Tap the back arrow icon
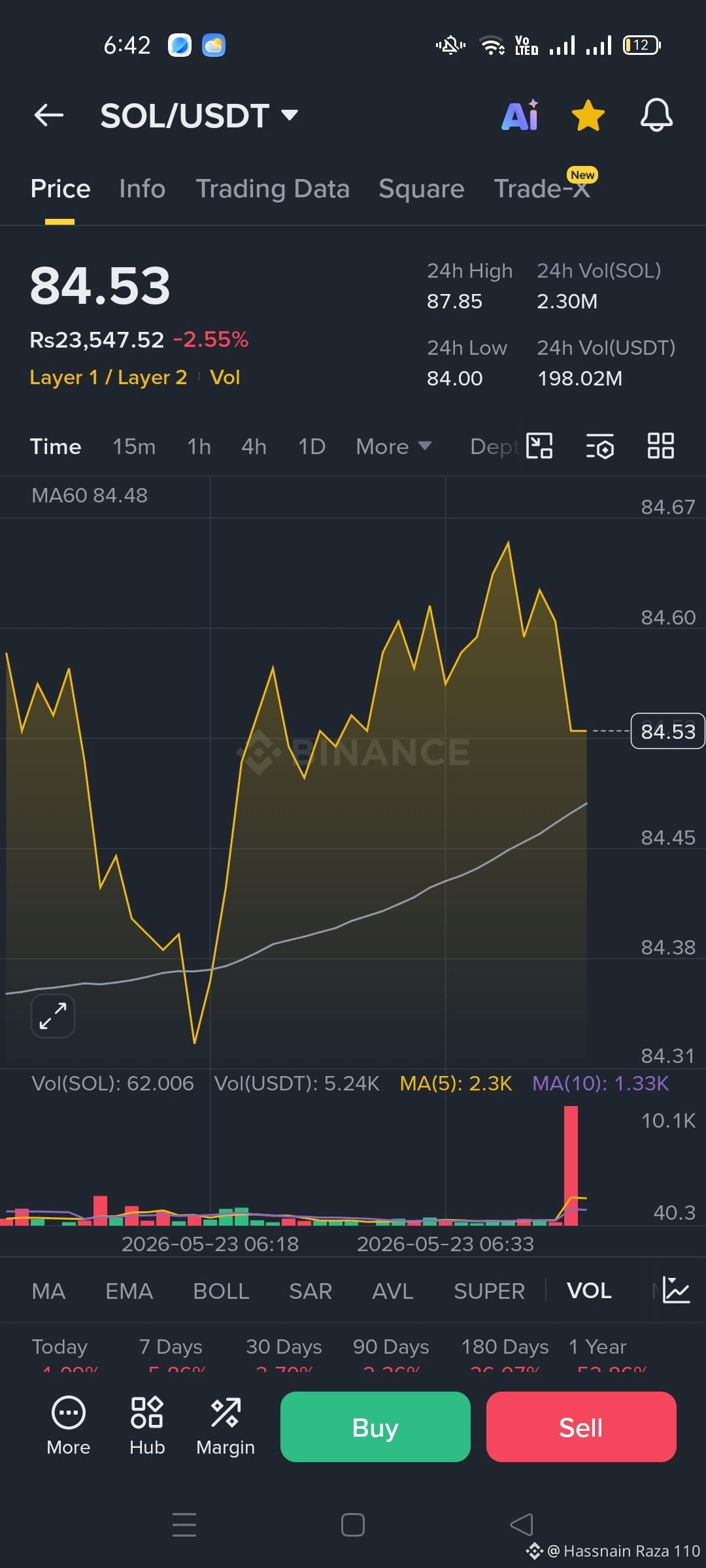Image resolution: width=706 pixels, height=1568 pixels. pyautogui.click(x=49, y=116)
